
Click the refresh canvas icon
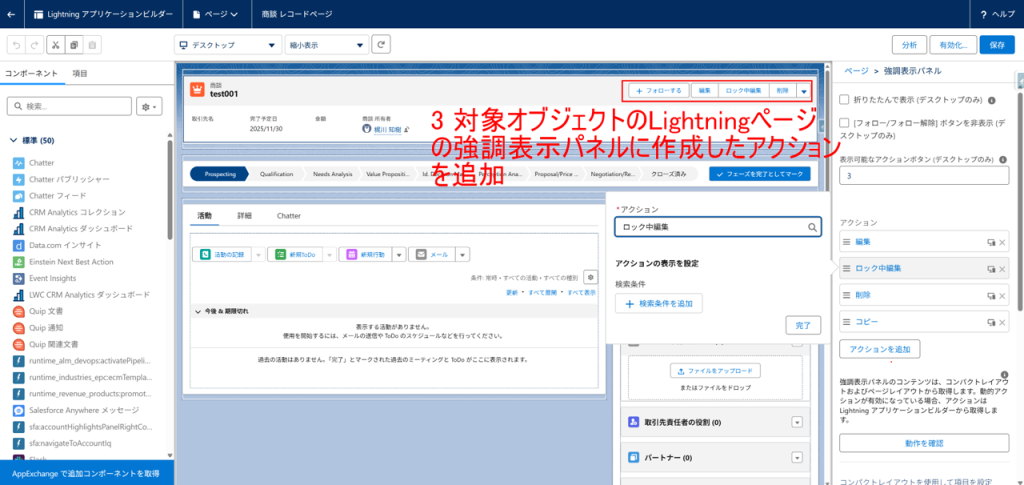(381, 44)
